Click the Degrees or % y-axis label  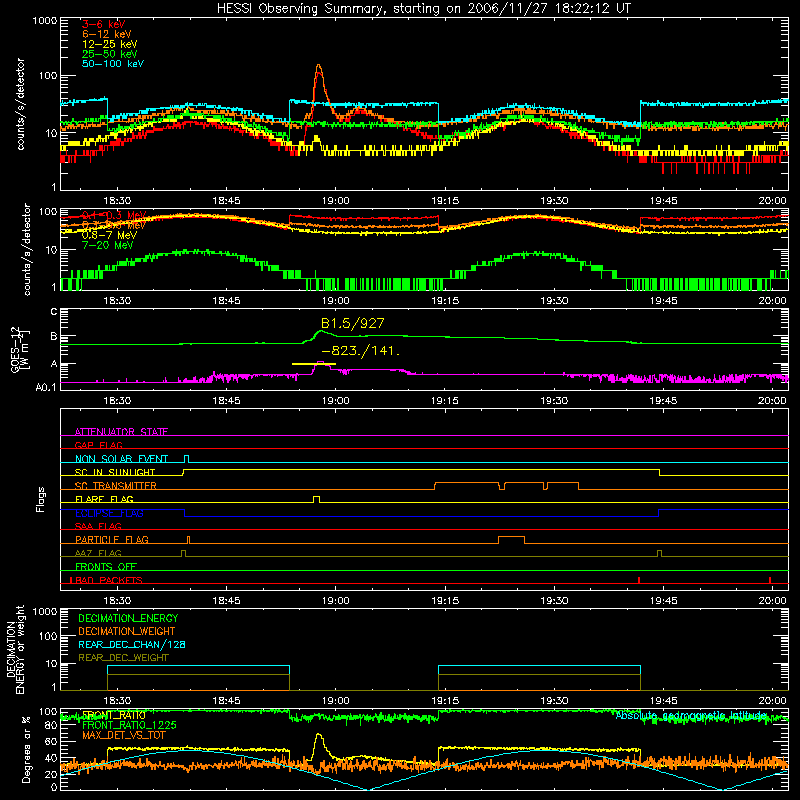26,750
